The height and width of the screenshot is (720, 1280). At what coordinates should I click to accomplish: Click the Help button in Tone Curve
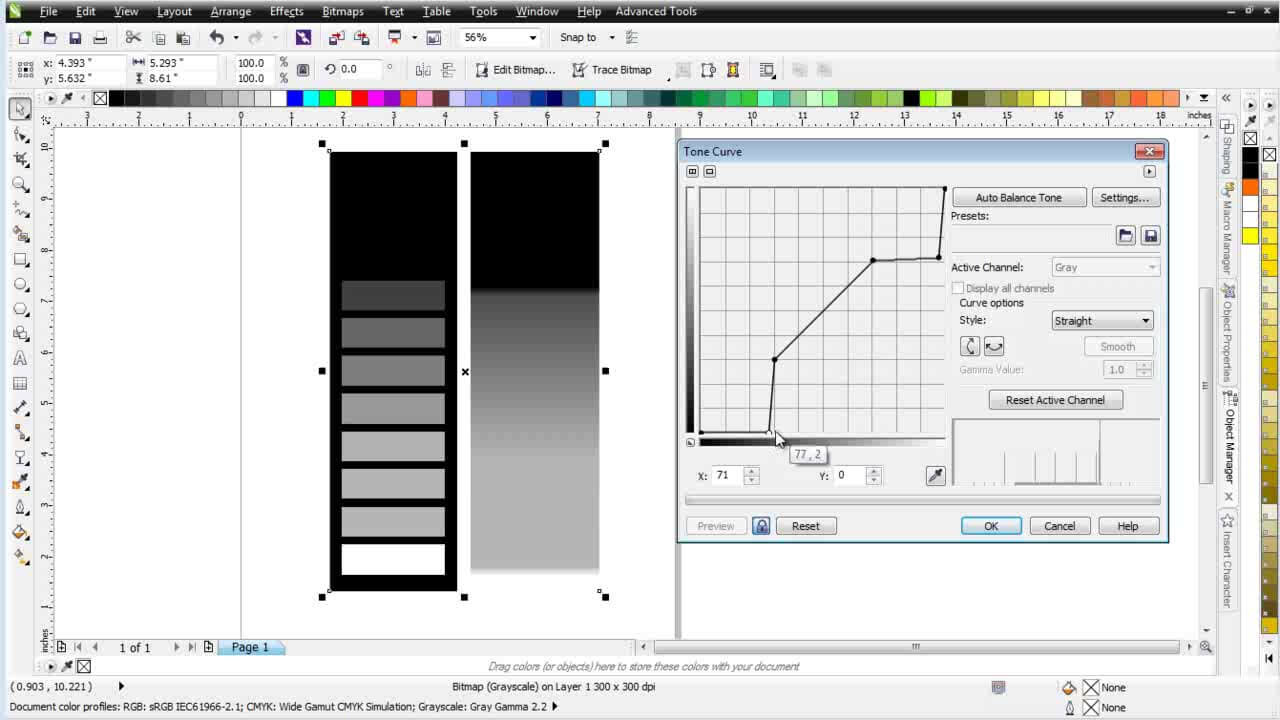(1128, 526)
